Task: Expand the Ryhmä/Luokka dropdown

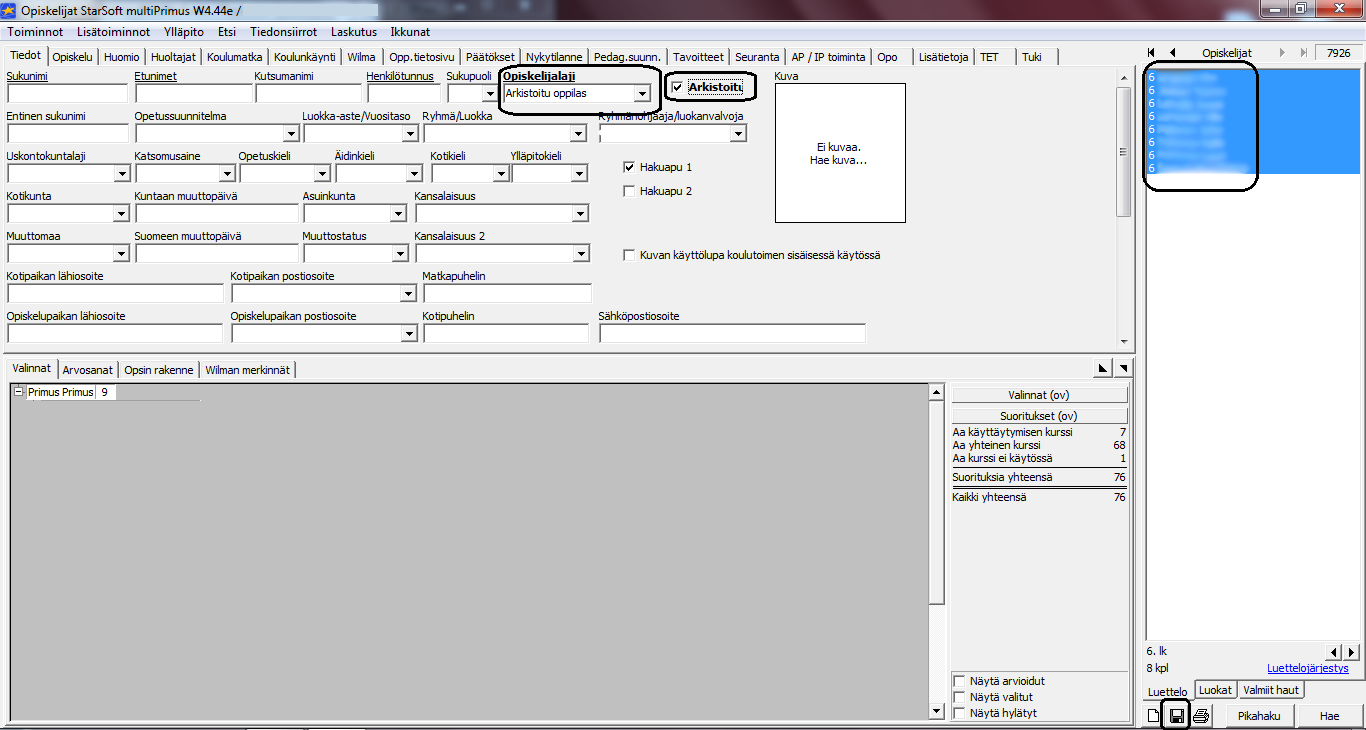Action: pos(578,134)
